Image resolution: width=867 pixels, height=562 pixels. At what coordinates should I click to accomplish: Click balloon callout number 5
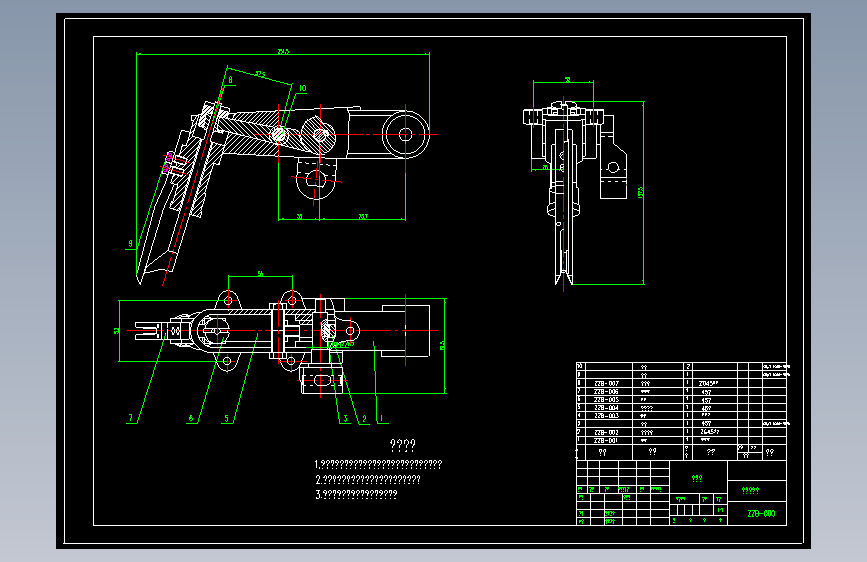[226, 419]
